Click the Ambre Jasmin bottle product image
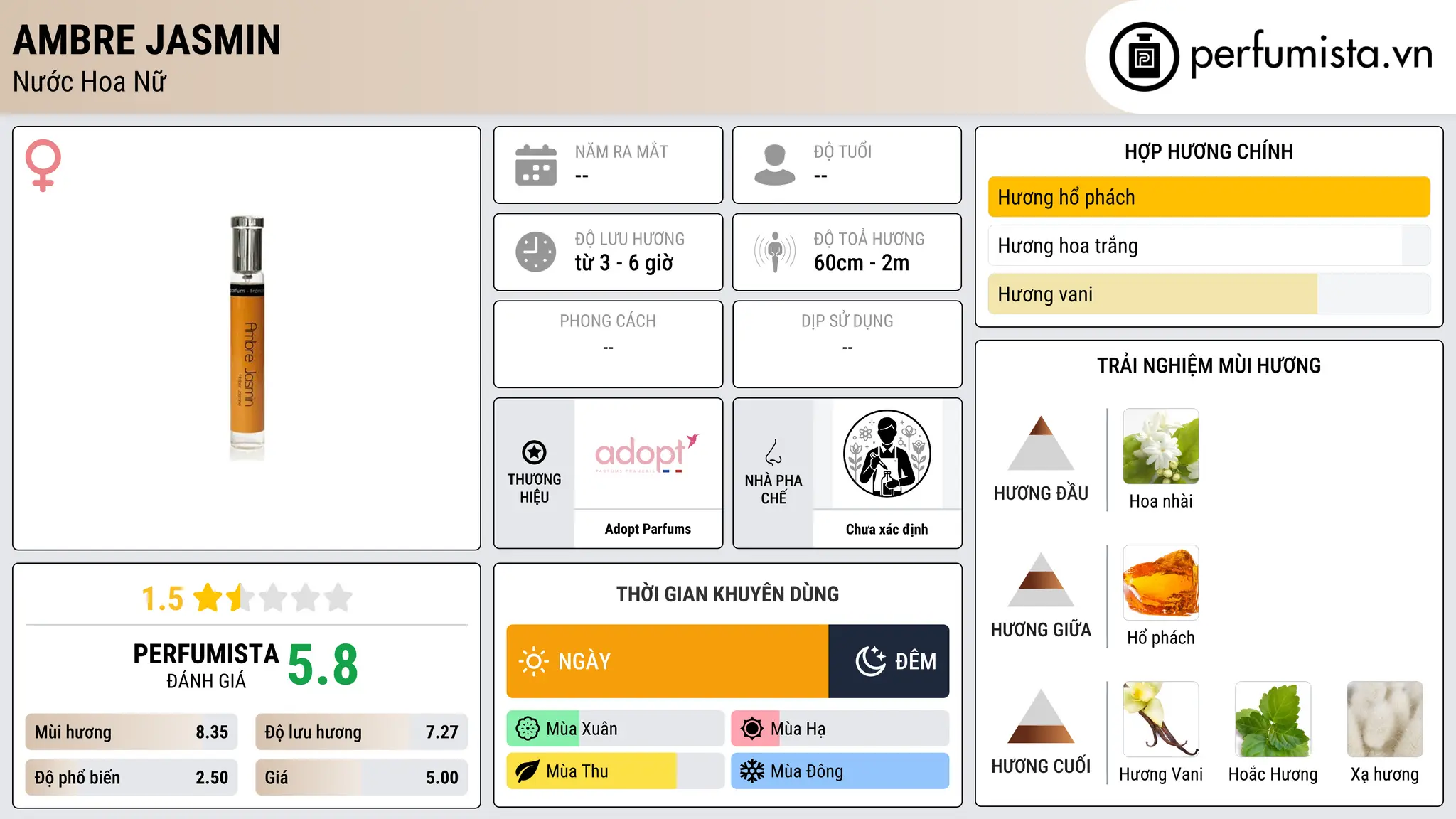 [247, 338]
